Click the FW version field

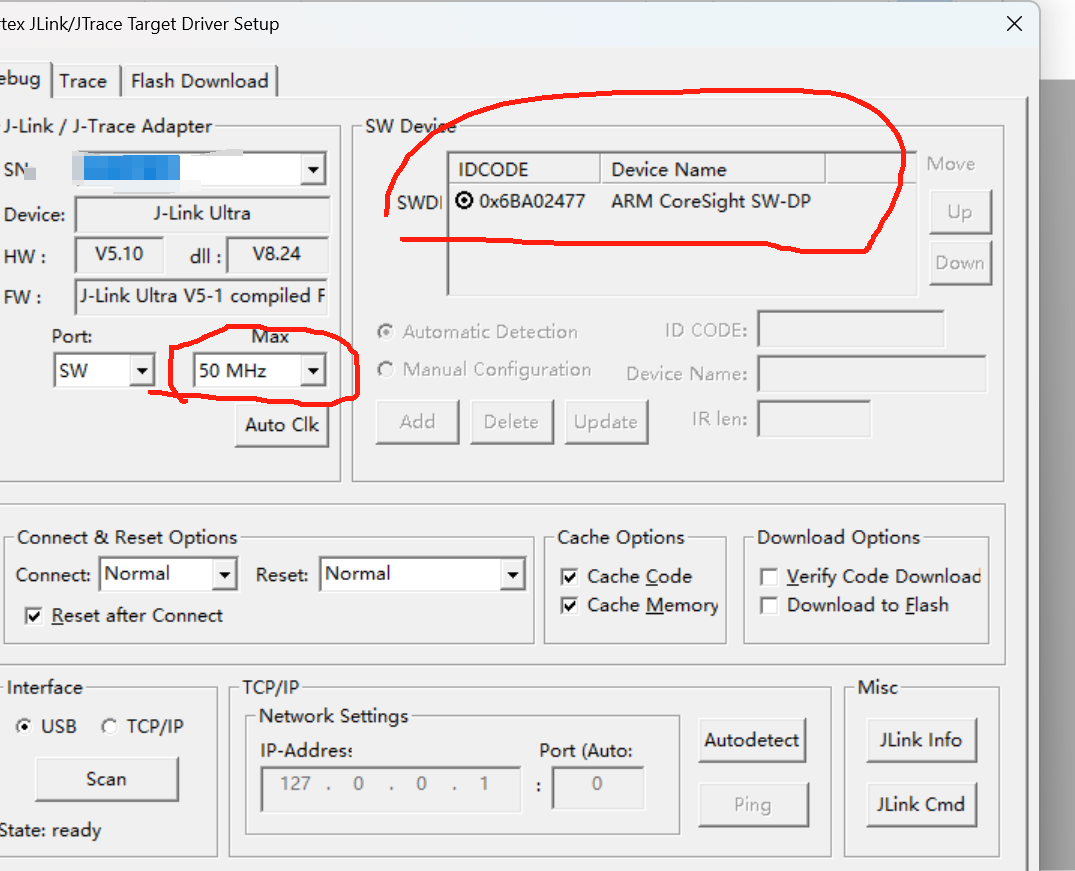point(202,296)
